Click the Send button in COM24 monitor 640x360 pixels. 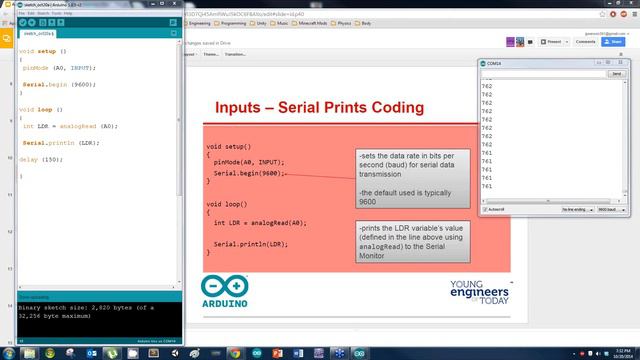(x=616, y=74)
